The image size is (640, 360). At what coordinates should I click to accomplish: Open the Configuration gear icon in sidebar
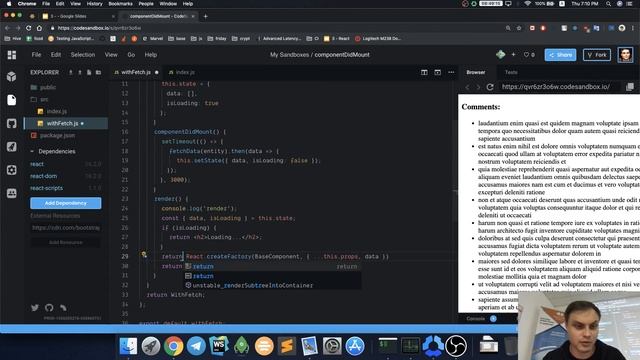coord(11,170)
